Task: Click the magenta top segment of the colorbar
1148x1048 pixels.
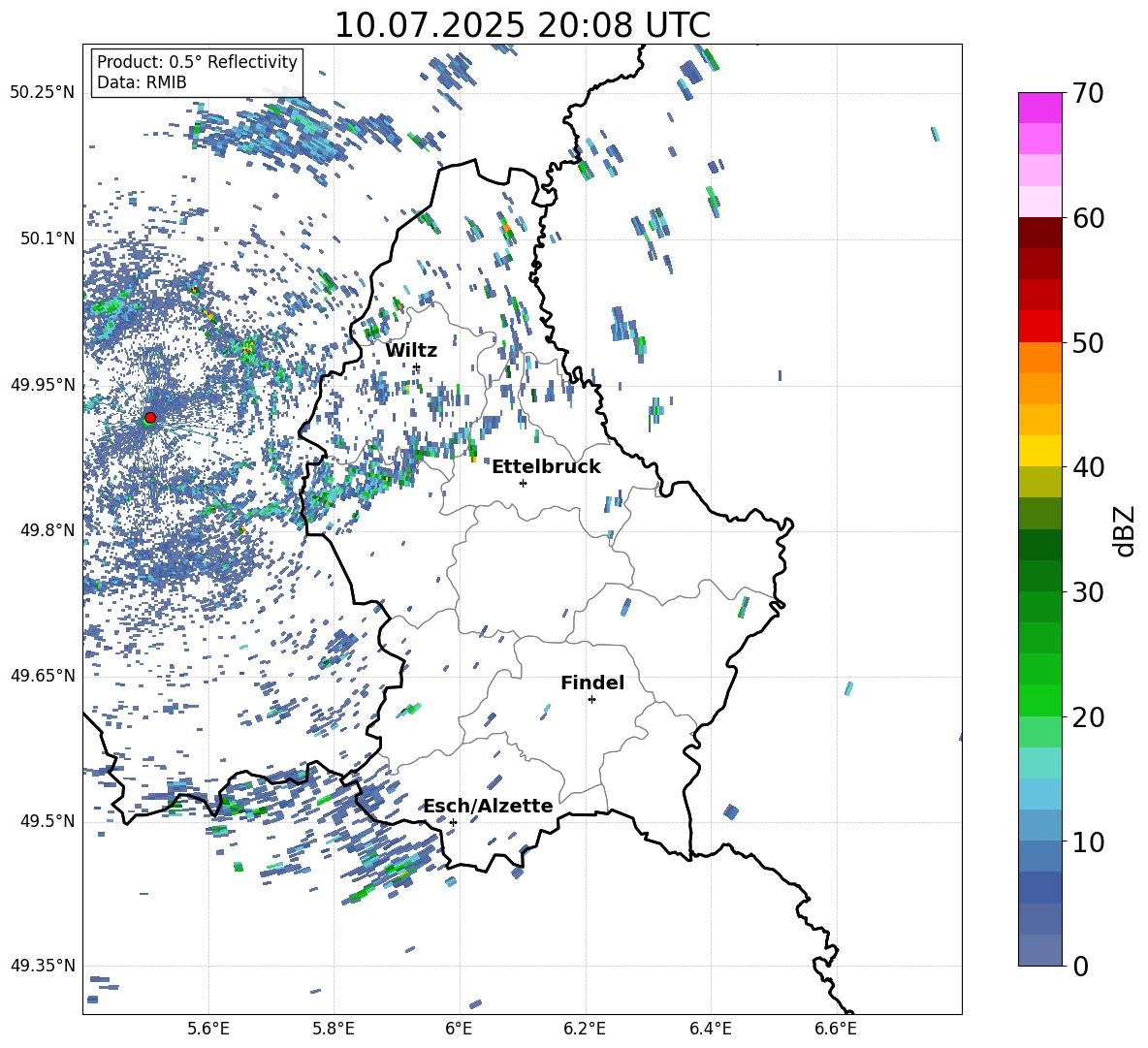Action: click(1039, 108)
